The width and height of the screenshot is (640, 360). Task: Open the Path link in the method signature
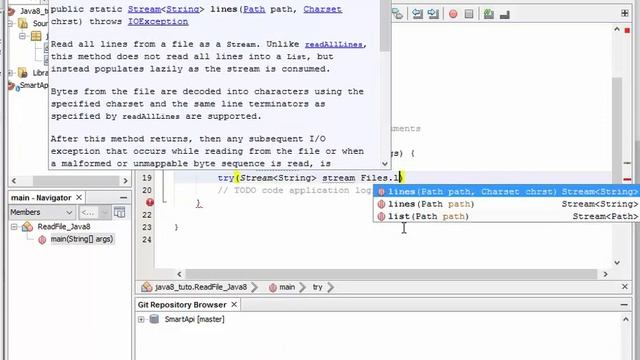[x=254, y=9]
